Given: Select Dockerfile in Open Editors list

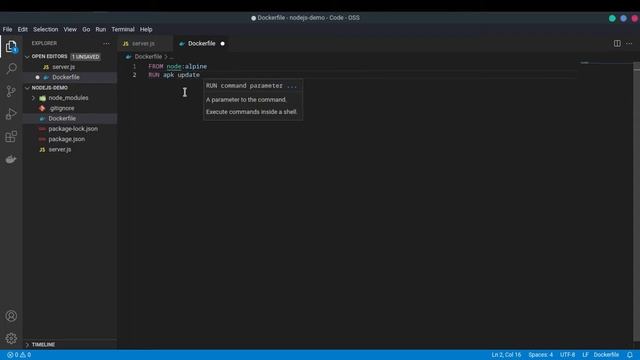Looking at the screenshot, I should coord(70,77).
